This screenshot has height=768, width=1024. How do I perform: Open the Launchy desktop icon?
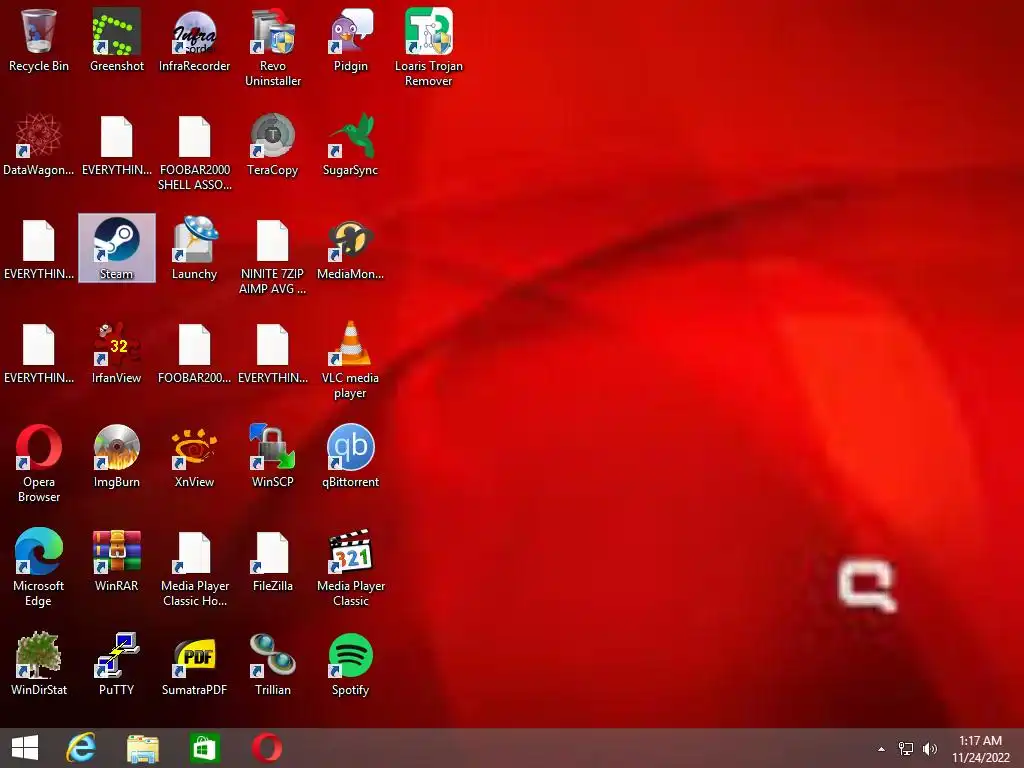(194, 248)
